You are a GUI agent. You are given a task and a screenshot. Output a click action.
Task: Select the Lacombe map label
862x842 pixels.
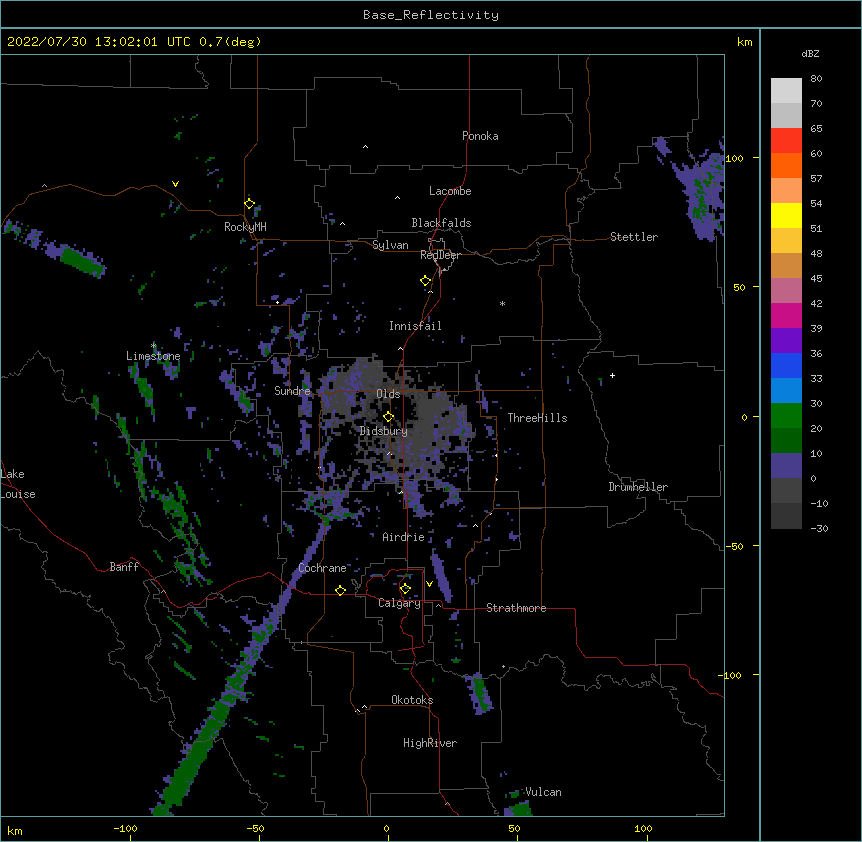[450, 191]
